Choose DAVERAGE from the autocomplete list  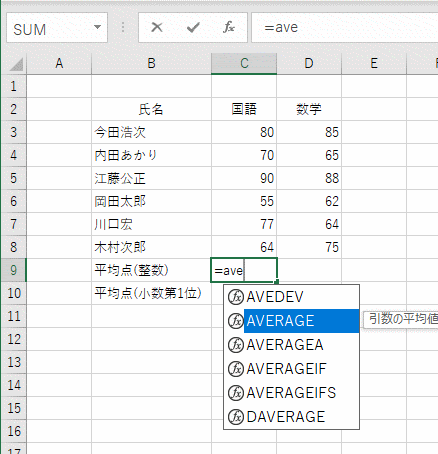[x=291, y=417]
